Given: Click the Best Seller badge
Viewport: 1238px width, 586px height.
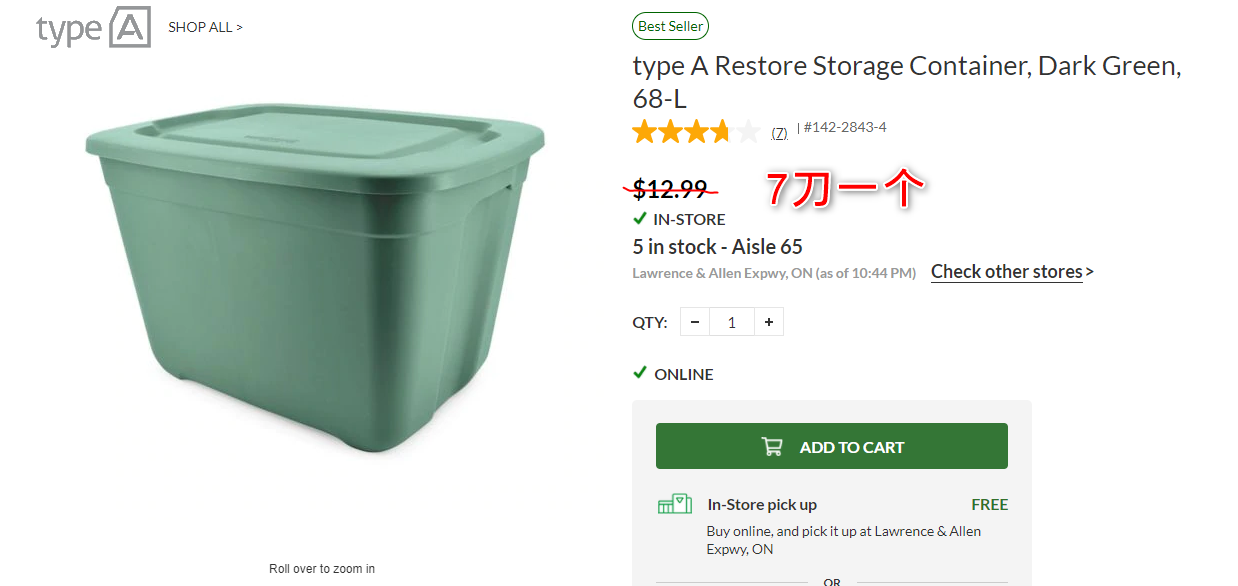Looking at the screenshot, I should click(x=670, y=27).
